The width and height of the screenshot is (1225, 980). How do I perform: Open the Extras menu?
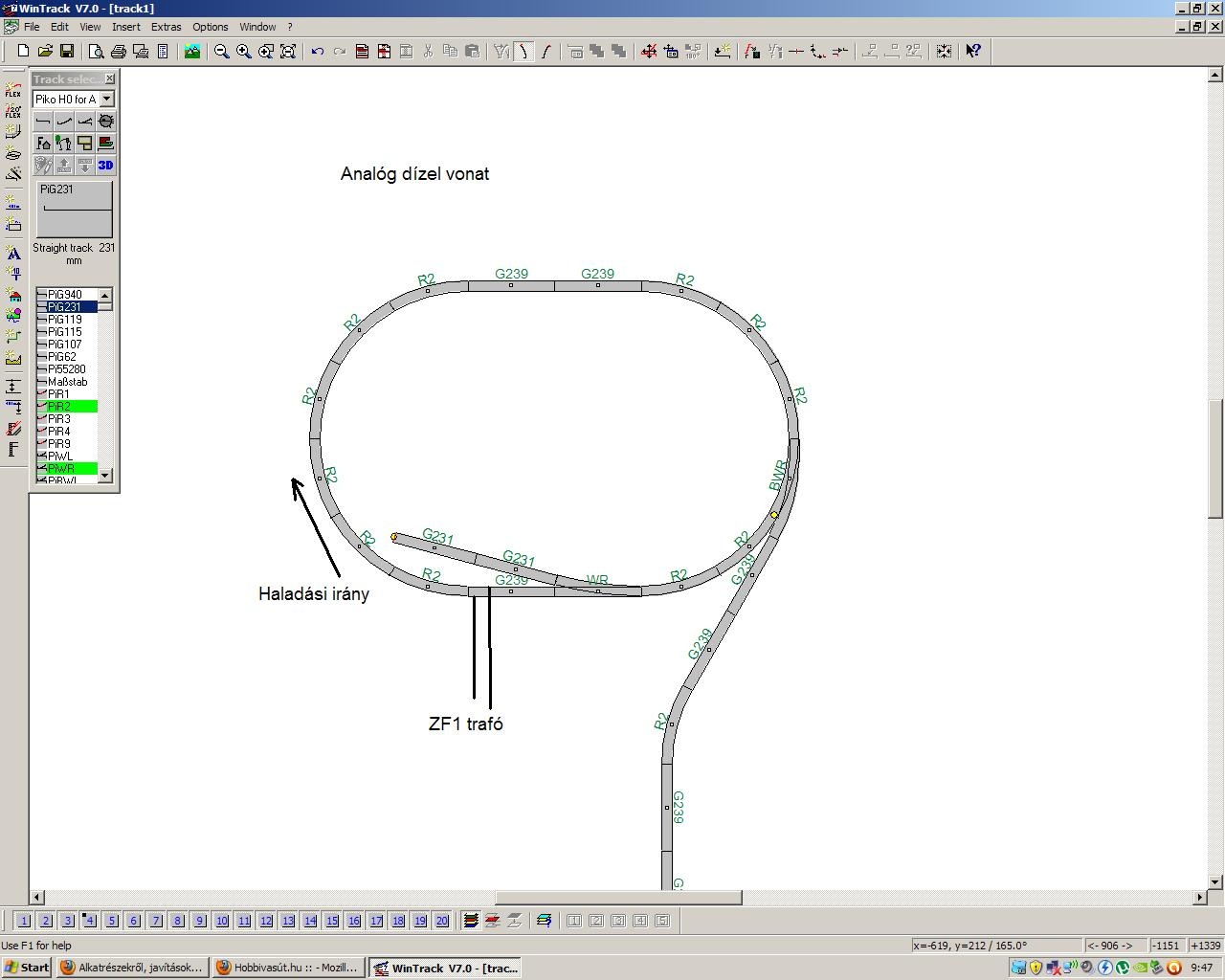(166, 27)
